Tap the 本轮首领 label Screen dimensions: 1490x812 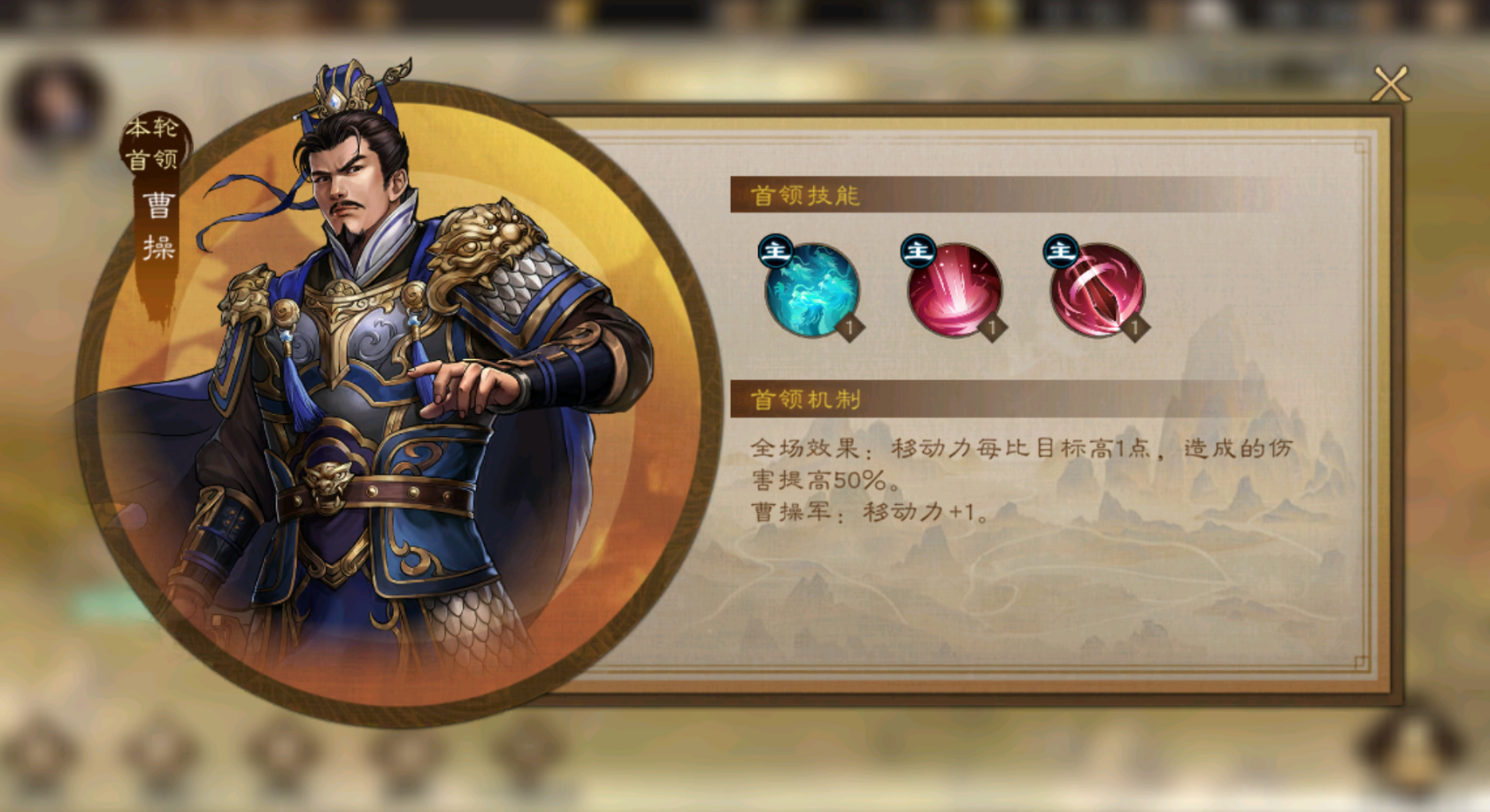click(152, 143)
